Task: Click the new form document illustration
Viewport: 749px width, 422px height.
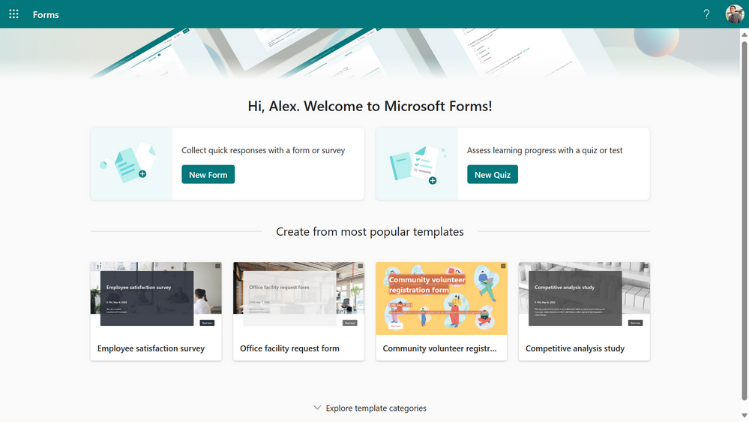Action: click(x=131, y=164)
